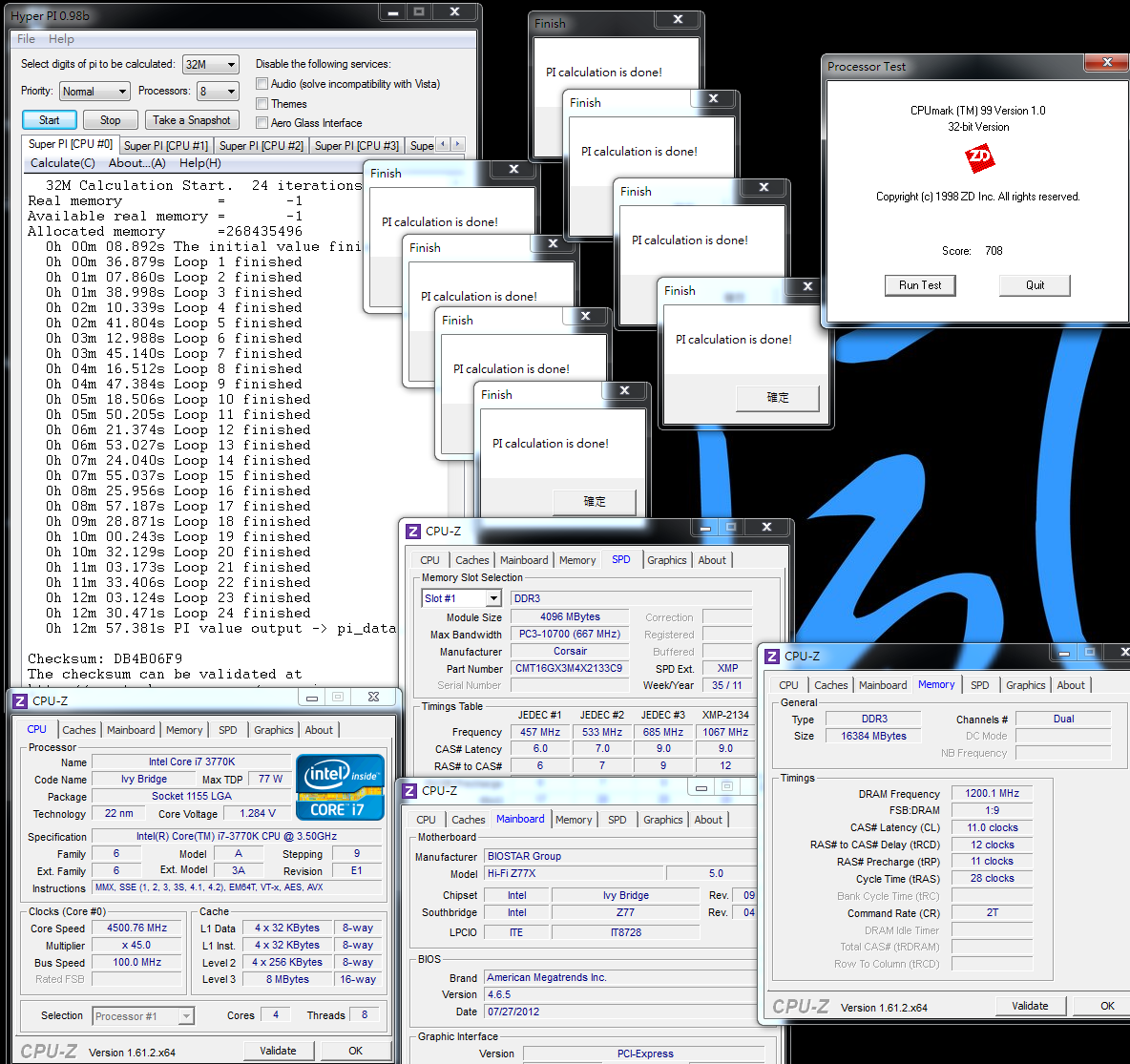This screenshot has width=1130, height=1064.
Task: Click the Run Test button
Action: click(920, 285)
